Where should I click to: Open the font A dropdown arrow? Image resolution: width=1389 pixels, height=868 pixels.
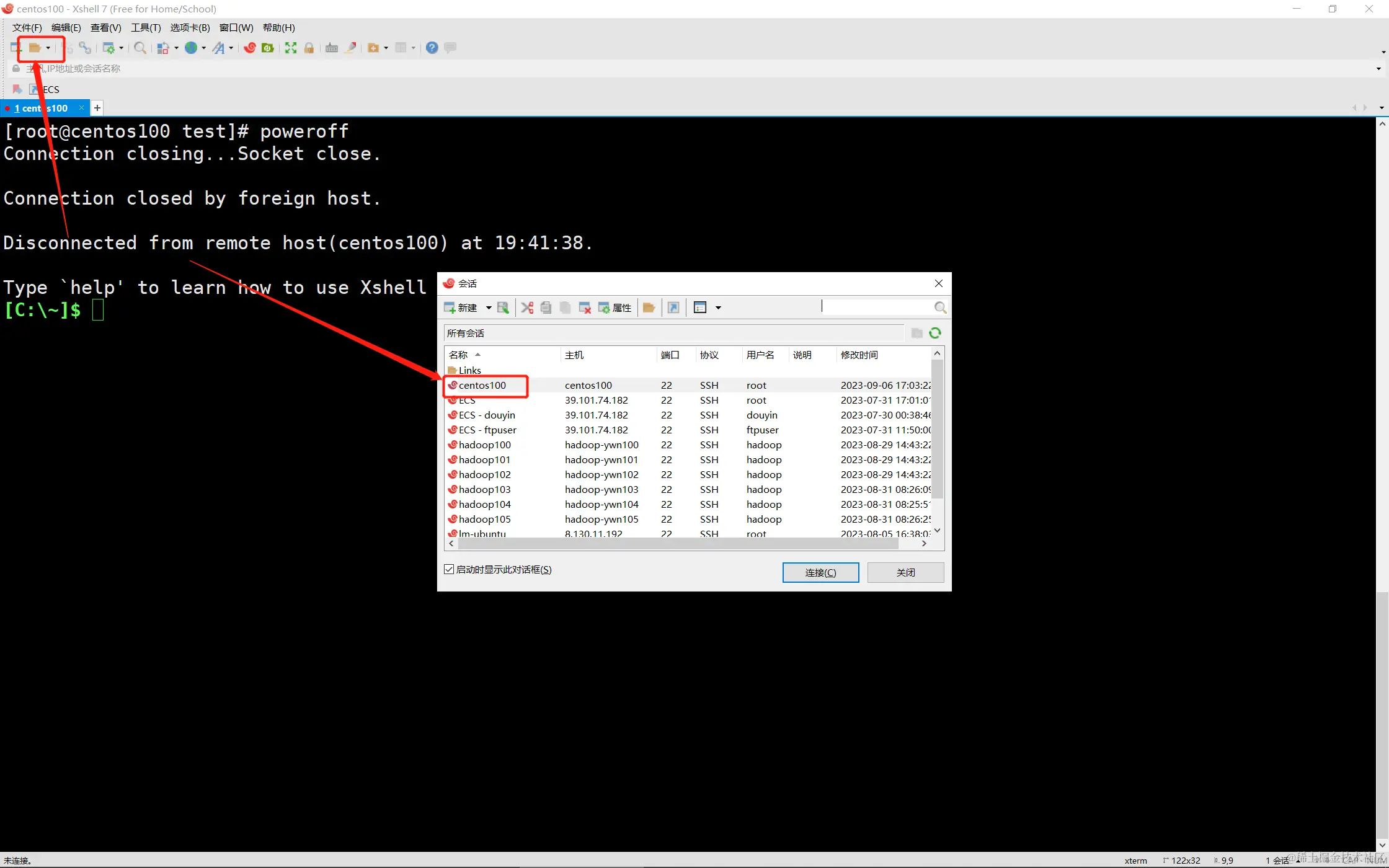(x=231, y=48)
